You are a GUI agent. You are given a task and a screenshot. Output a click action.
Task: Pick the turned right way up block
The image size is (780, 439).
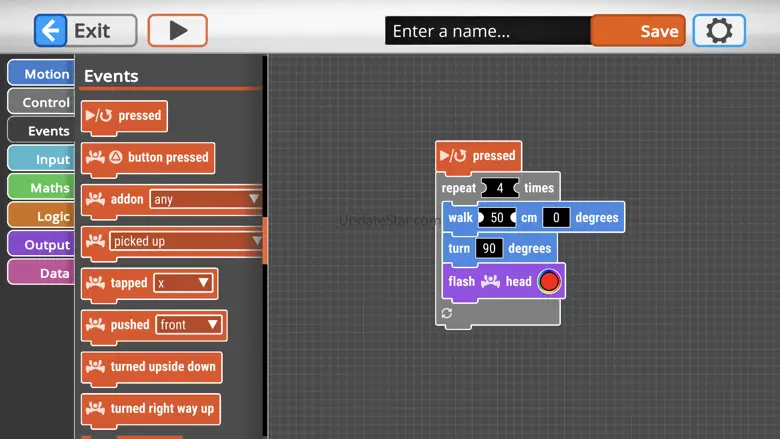tap(151, 409)
